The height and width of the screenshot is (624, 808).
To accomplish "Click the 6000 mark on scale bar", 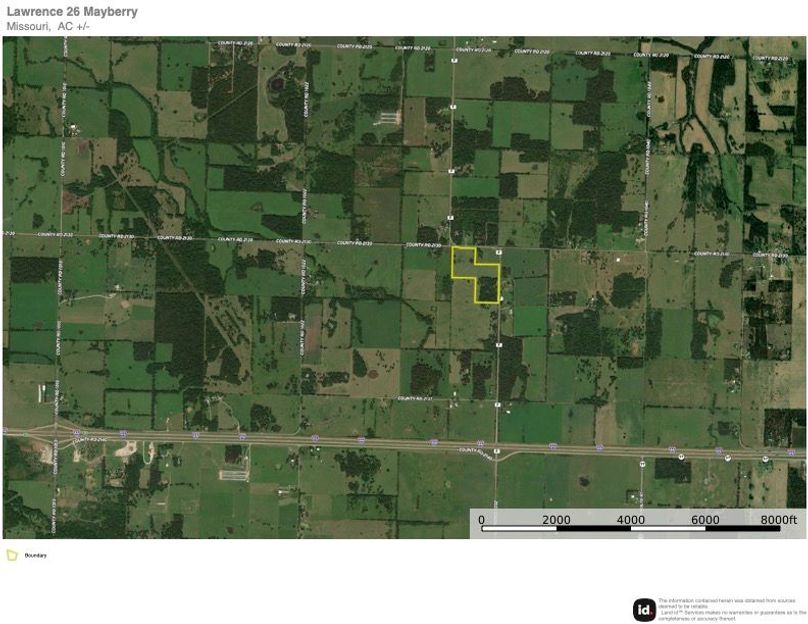I will coord(705,520).
